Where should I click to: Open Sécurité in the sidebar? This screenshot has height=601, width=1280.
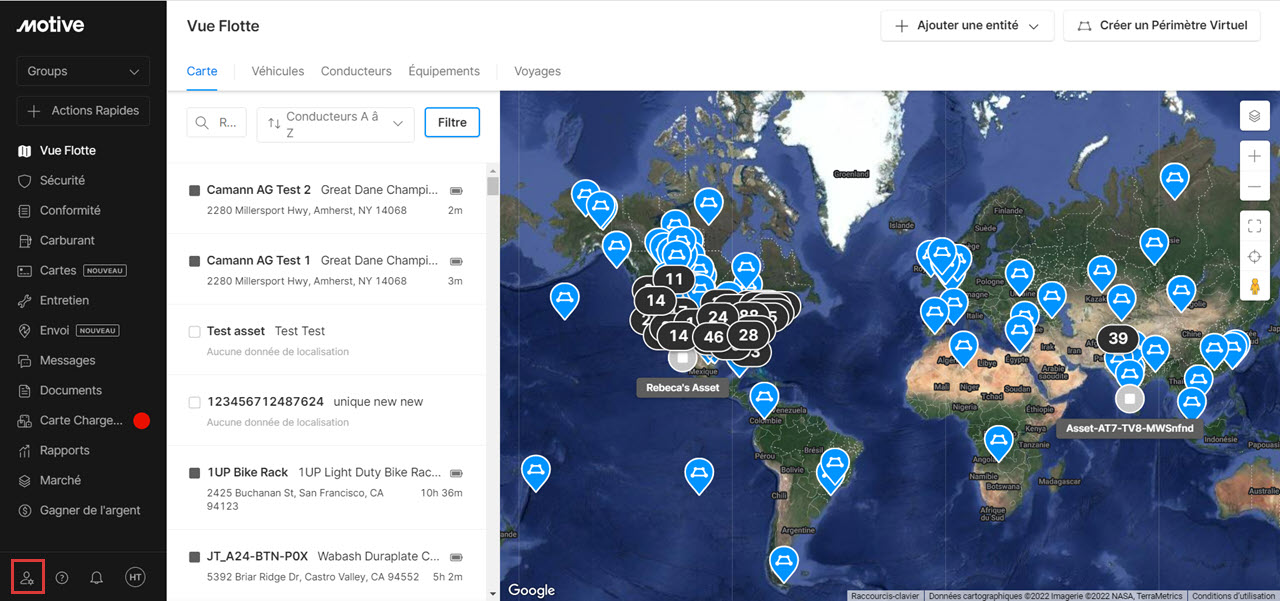62,181
